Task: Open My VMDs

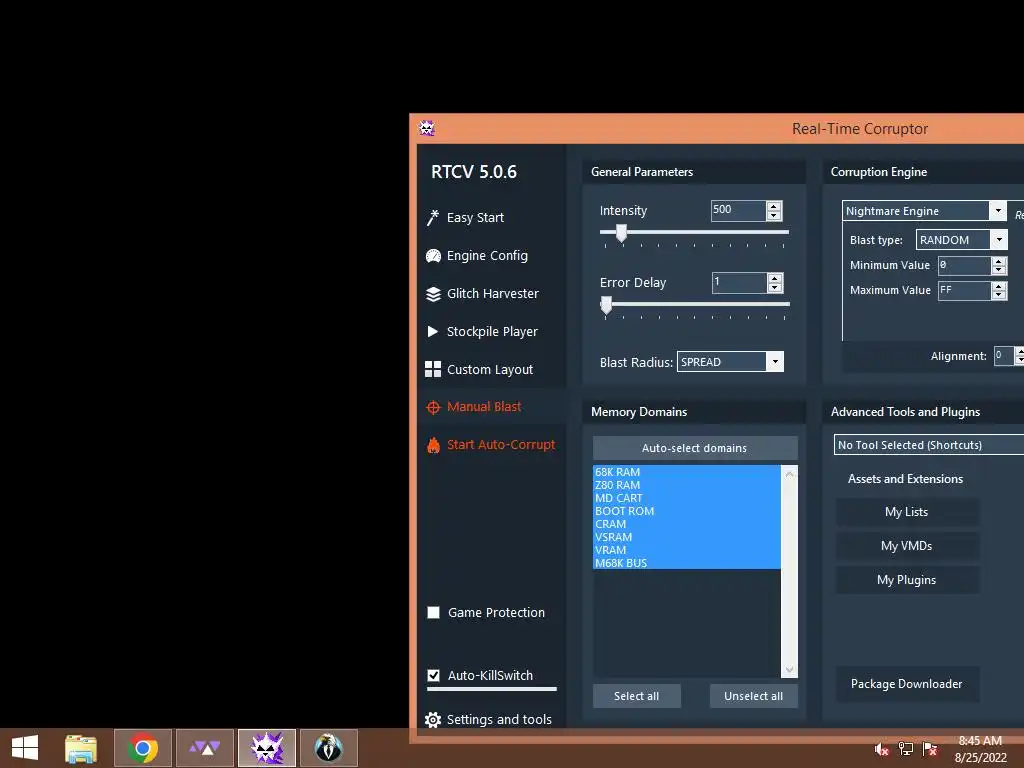Action: click(x=907, y=546)
